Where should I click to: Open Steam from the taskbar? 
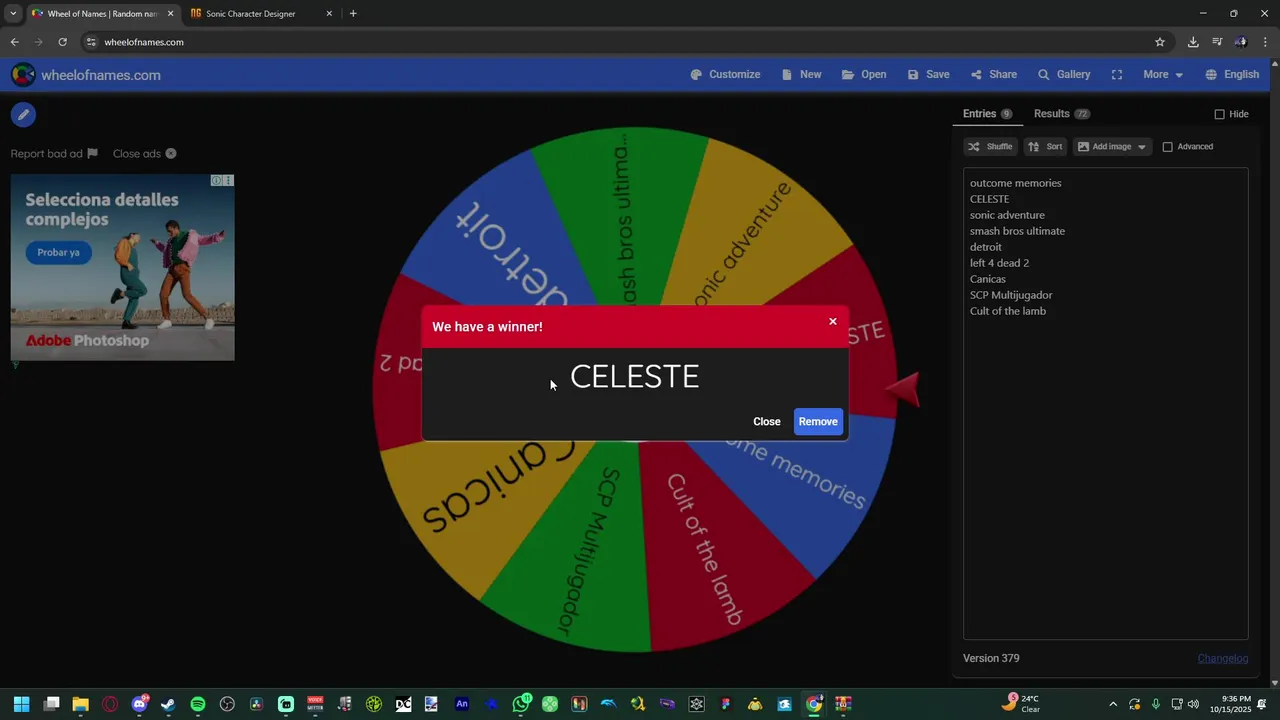click(168, 704)
